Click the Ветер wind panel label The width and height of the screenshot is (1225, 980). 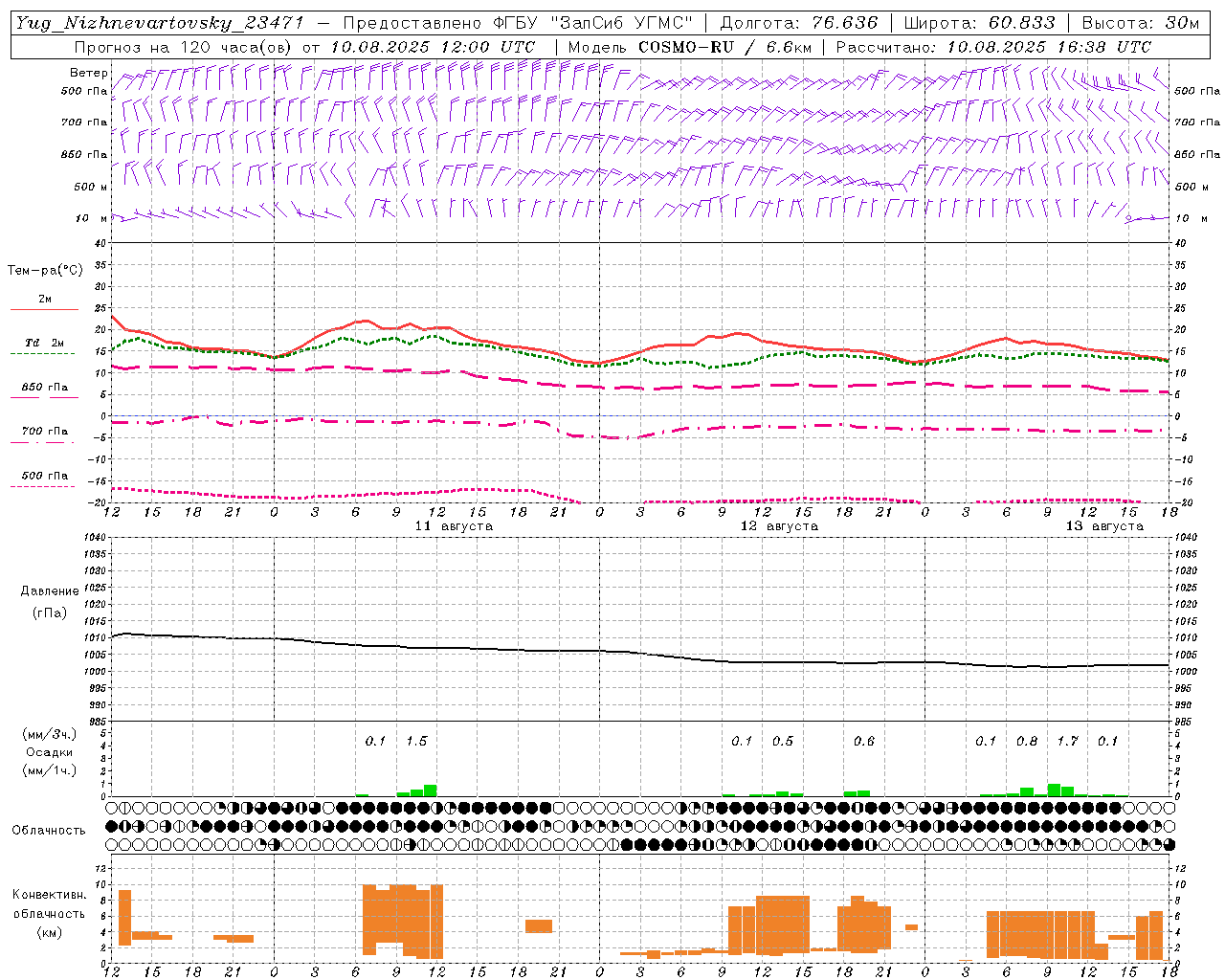88,73
